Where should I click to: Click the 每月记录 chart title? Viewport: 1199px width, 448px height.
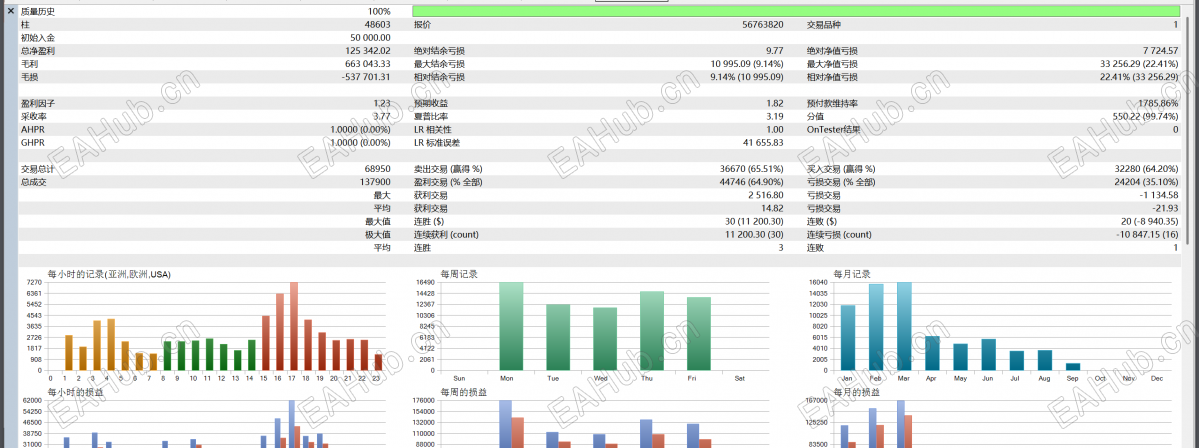click(853, 274)
